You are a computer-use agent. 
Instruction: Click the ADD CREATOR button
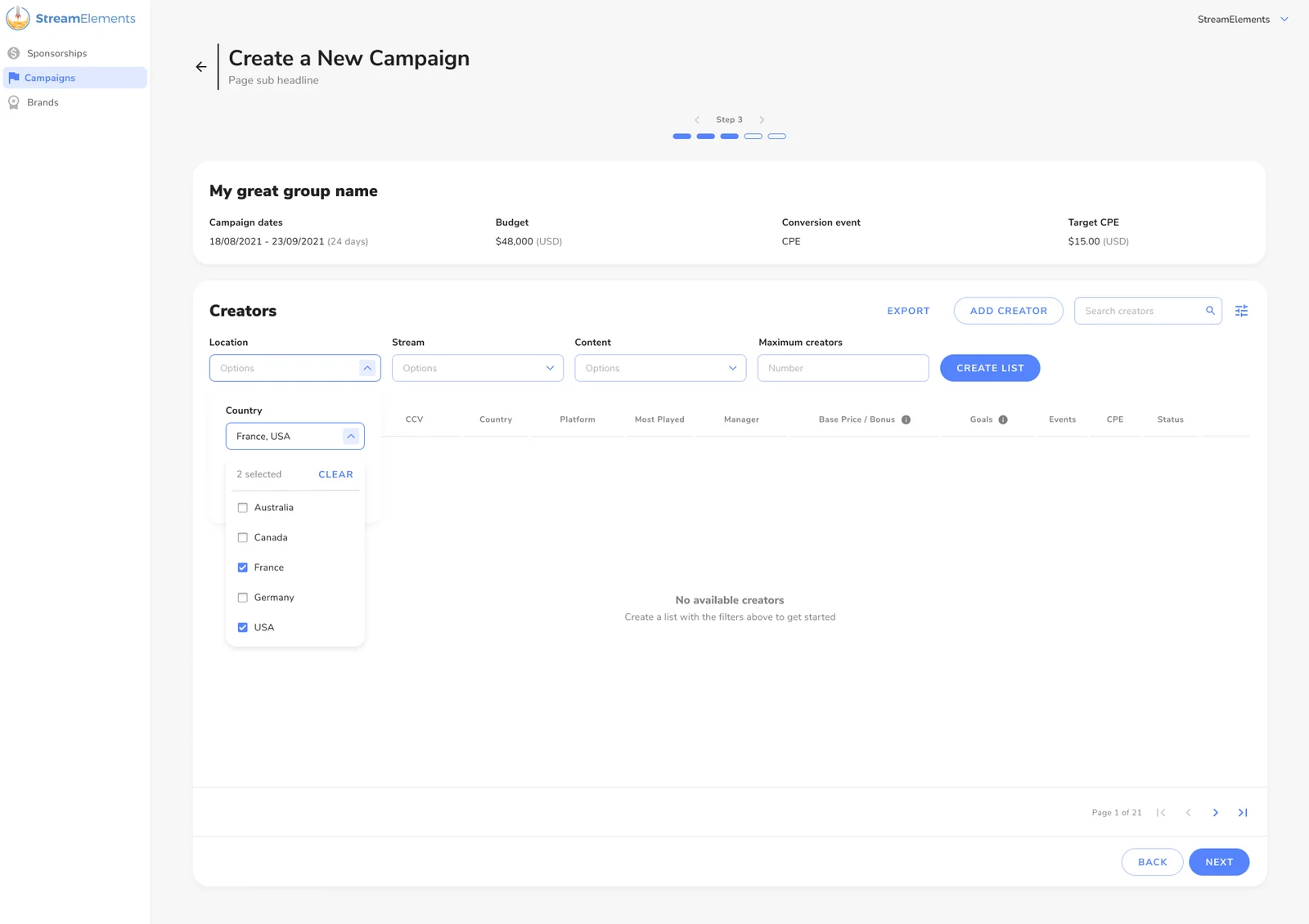tap(1008, 311)
